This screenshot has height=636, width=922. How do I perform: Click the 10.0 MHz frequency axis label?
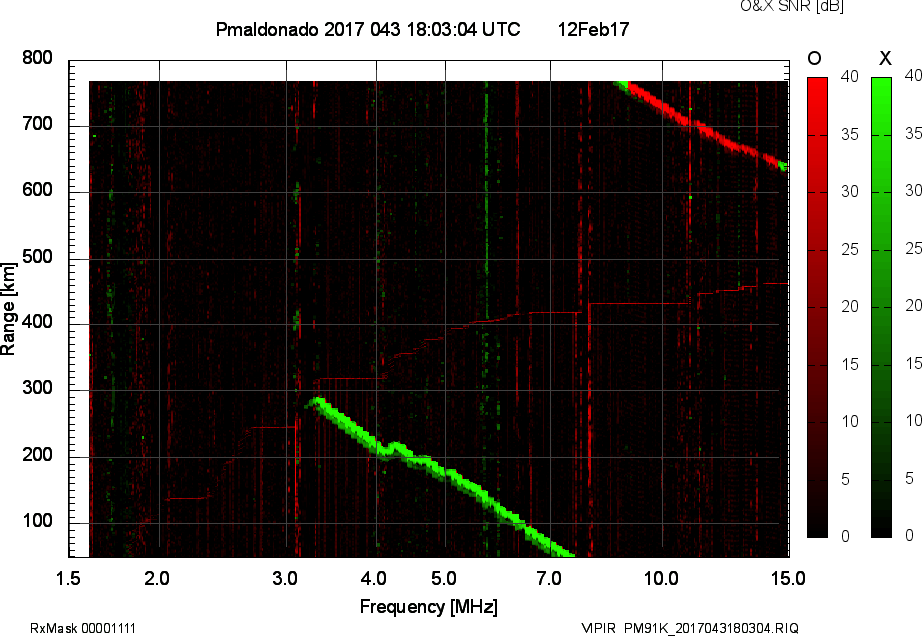pos(662,578)
